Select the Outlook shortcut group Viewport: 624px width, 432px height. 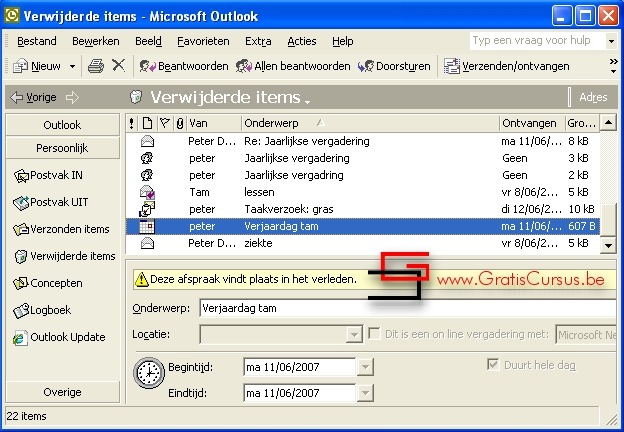pos(62,125)
